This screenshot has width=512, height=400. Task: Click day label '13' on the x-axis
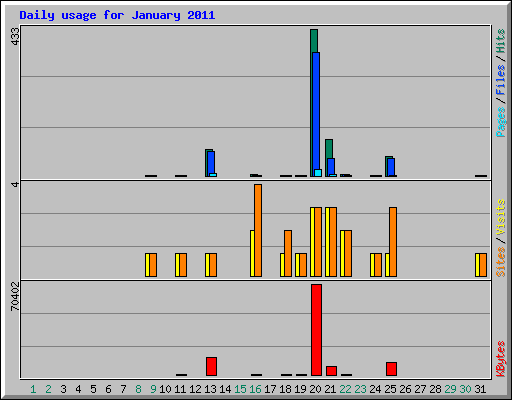[210, 389]
